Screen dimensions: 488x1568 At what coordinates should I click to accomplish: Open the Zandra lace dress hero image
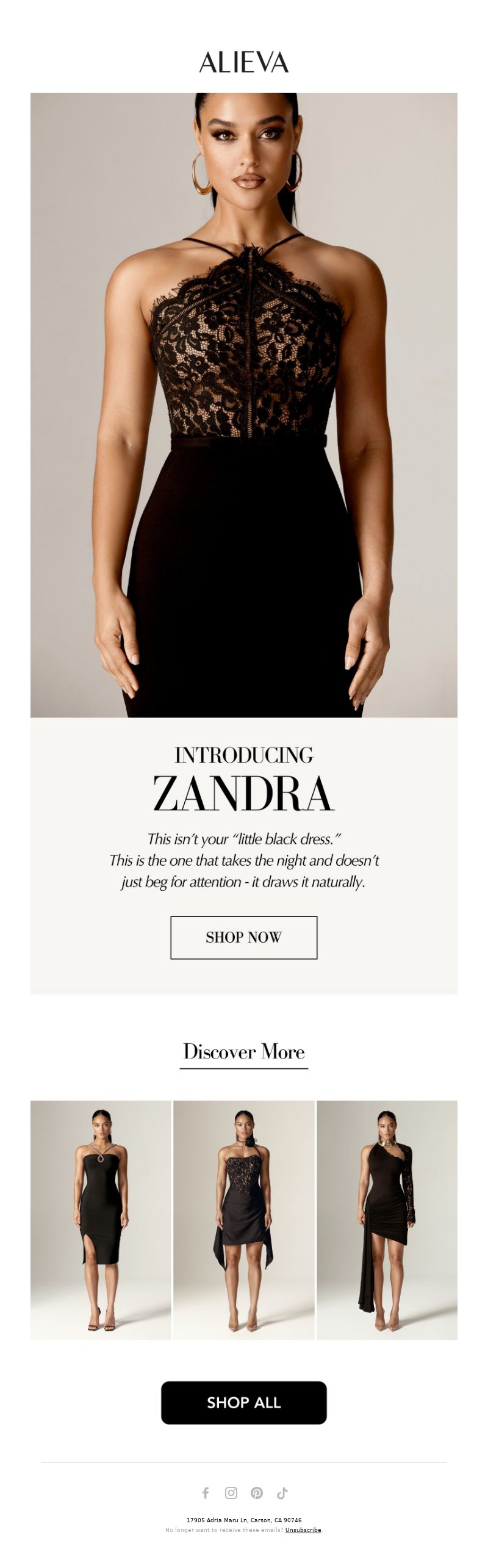click(x=244, y=405)
